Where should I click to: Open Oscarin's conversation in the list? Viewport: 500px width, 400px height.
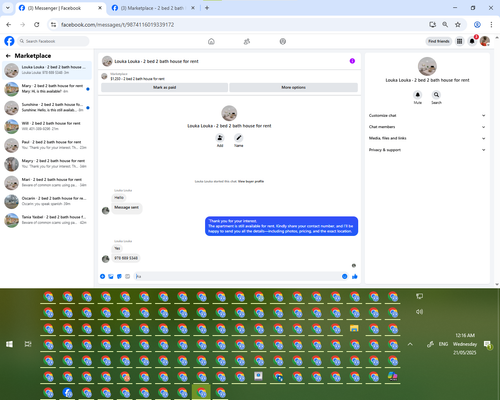(47, 201)
